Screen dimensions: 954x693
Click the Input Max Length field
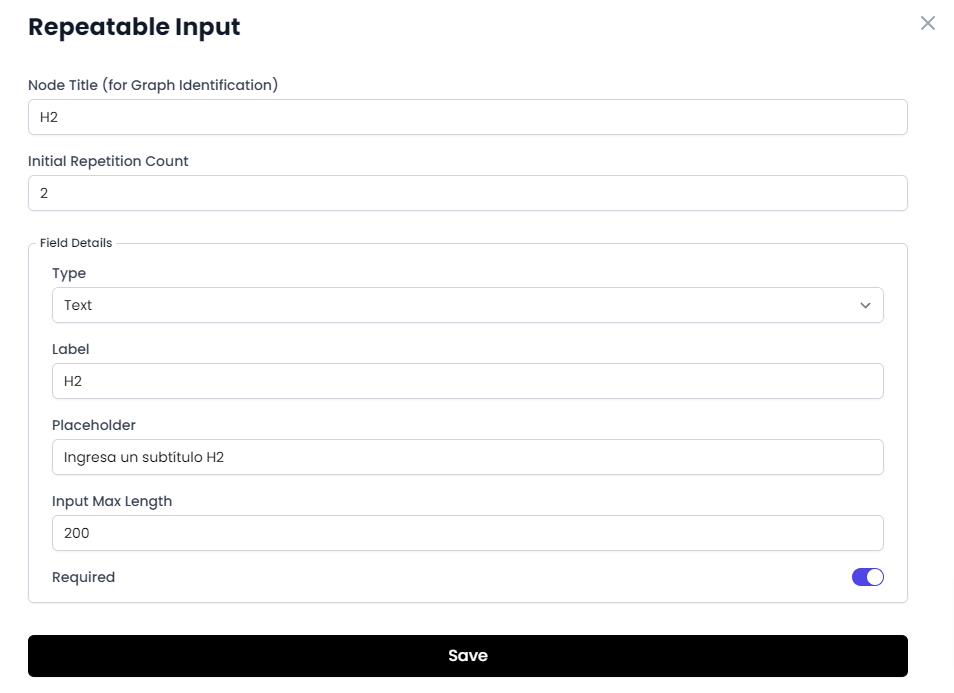click(x=467, y=533)
